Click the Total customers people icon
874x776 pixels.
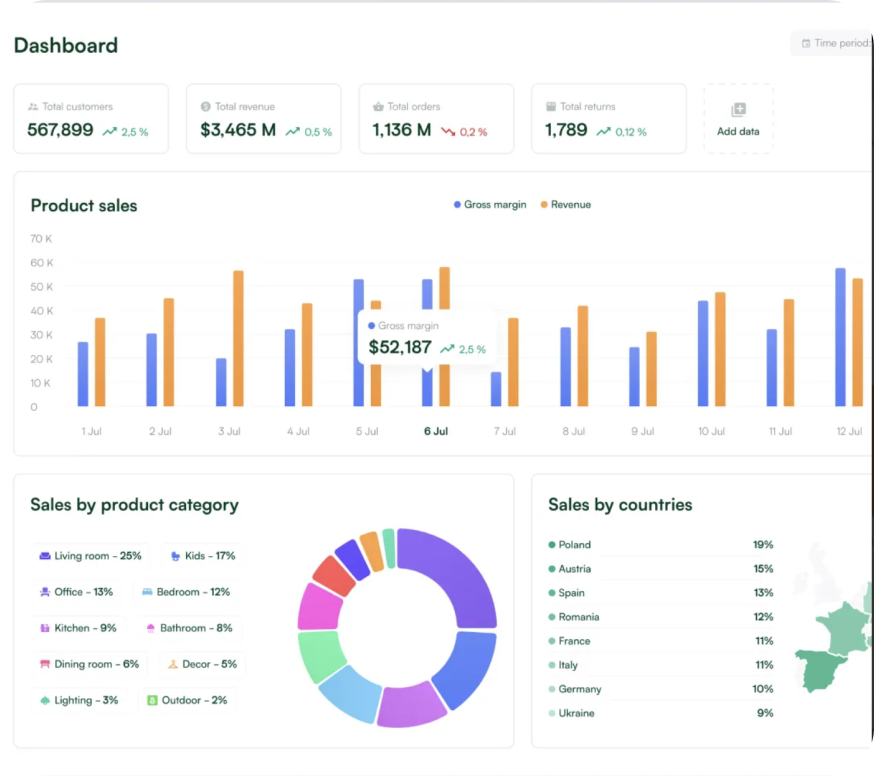pos(33,106)
